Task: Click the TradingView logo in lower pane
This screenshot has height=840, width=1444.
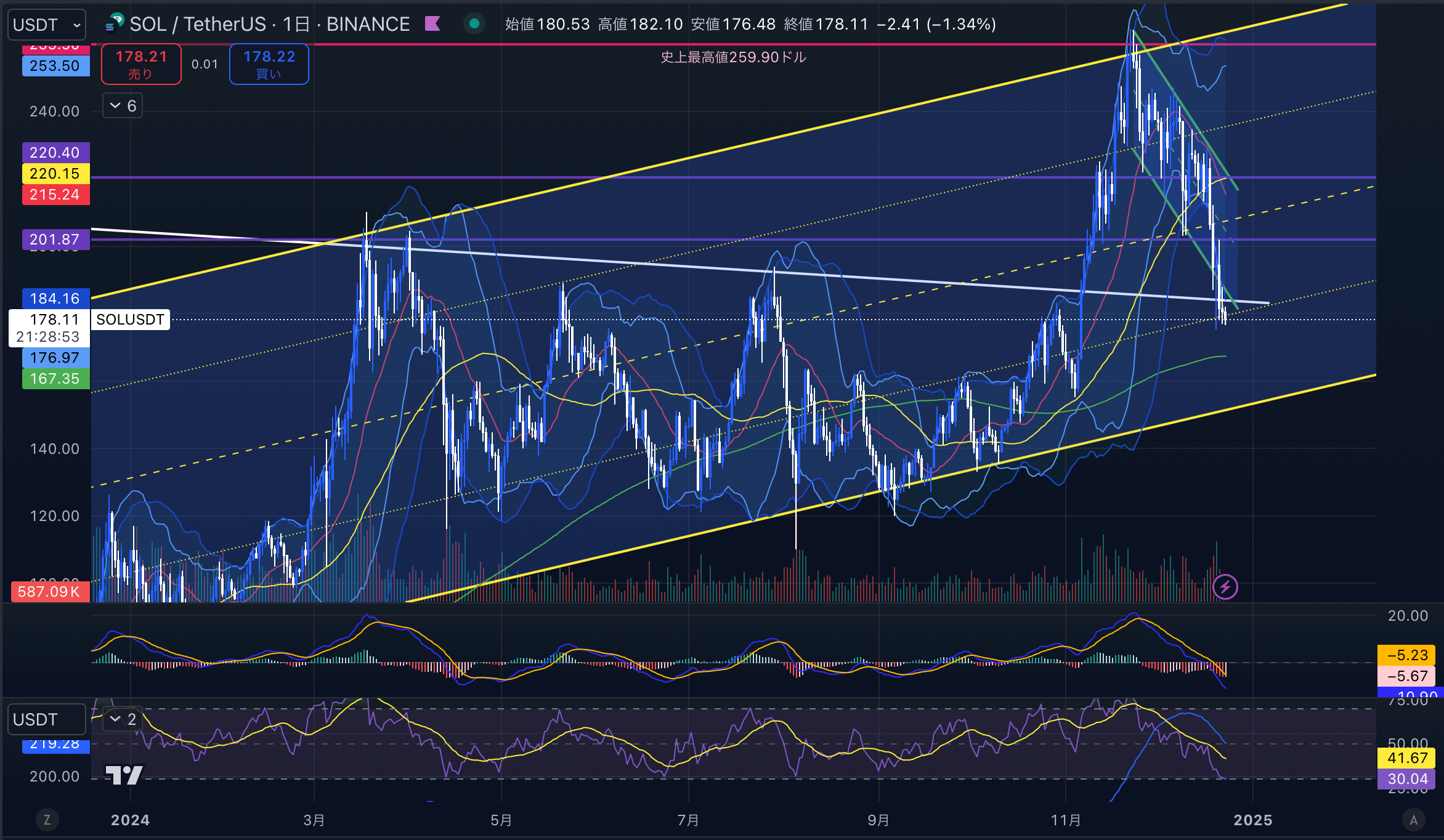Action: tap(124, 775)
